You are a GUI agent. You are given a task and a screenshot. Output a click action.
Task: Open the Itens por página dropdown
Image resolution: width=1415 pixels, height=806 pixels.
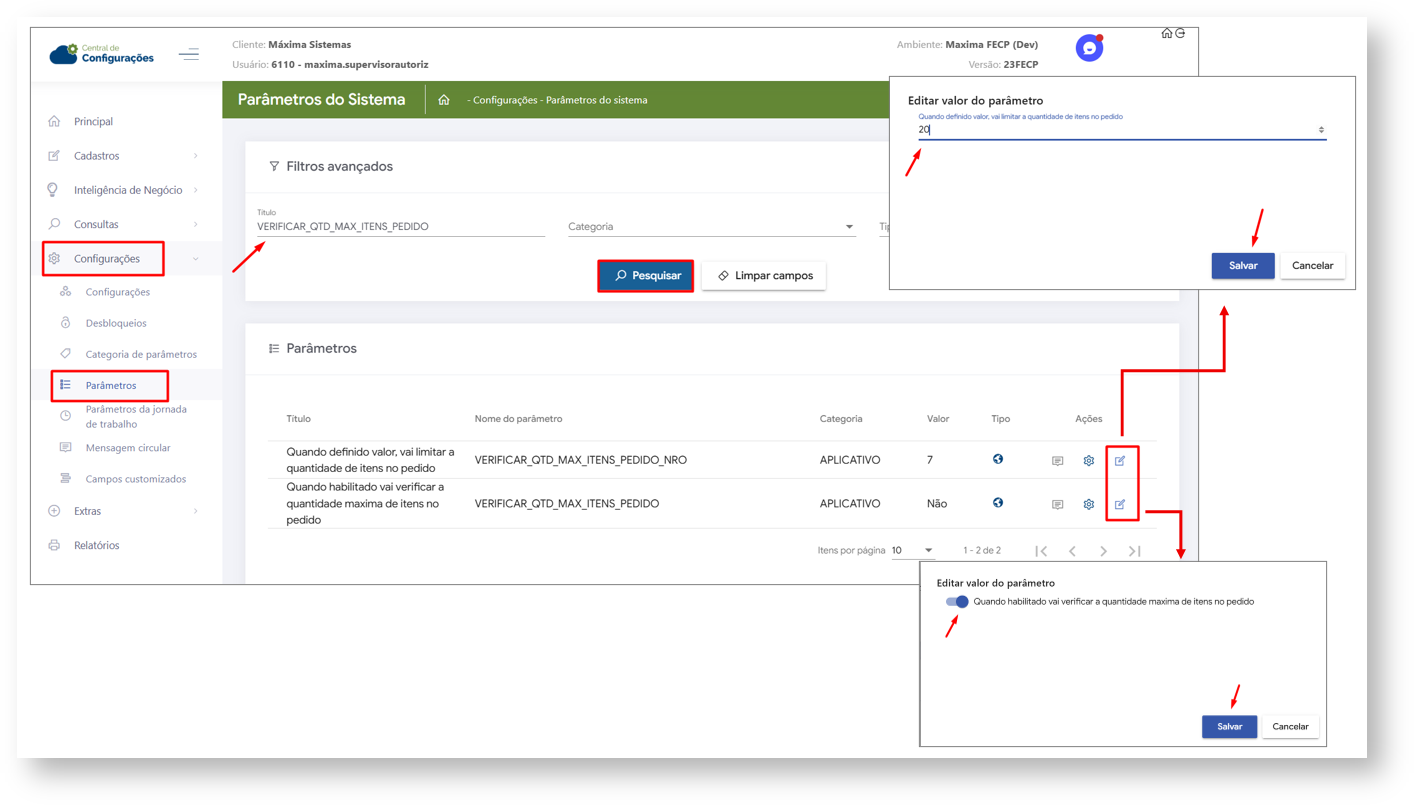912,551
